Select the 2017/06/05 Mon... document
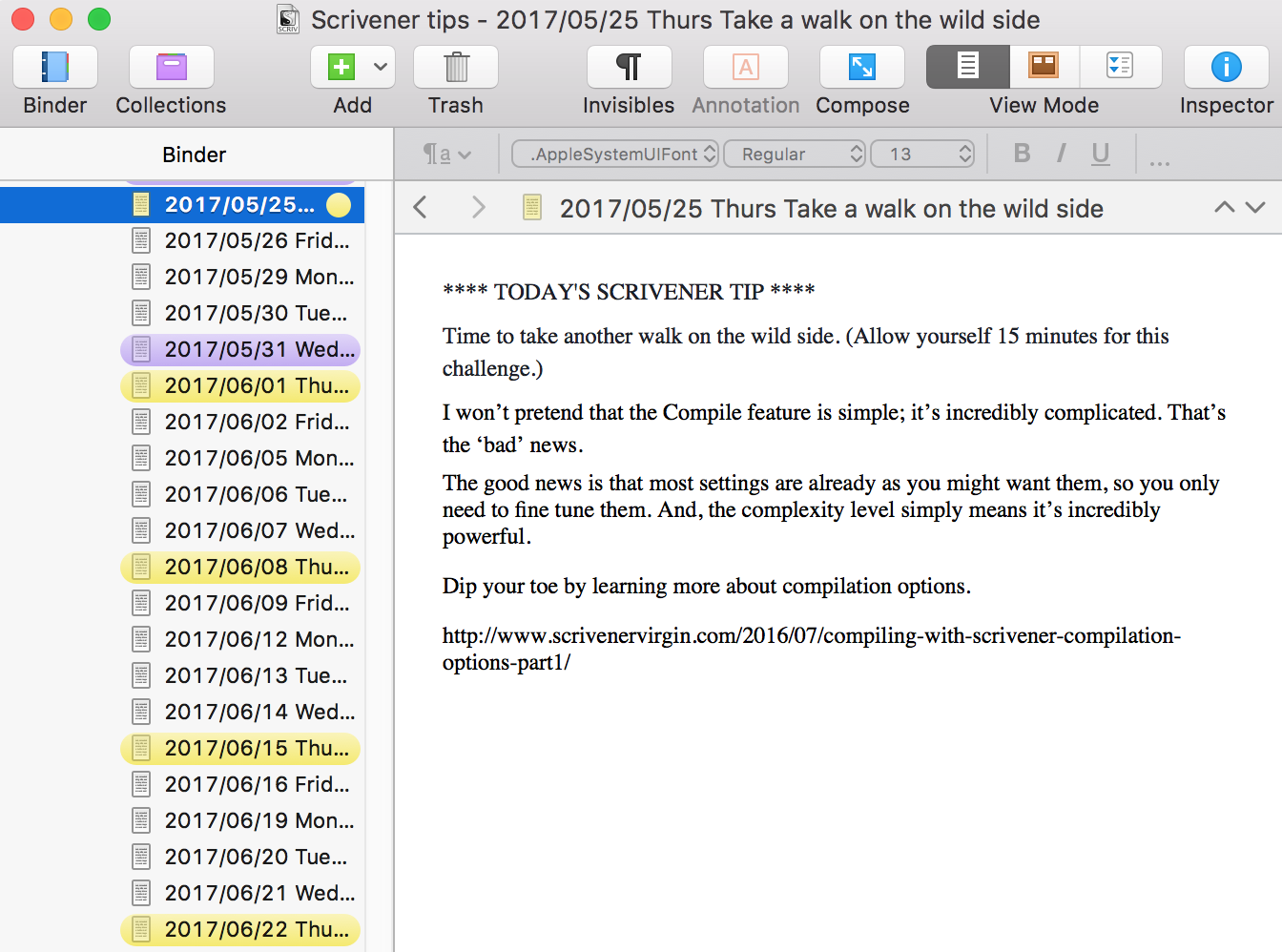The image size is (1282, 952). pyautogui.click(x=240, y=458)
